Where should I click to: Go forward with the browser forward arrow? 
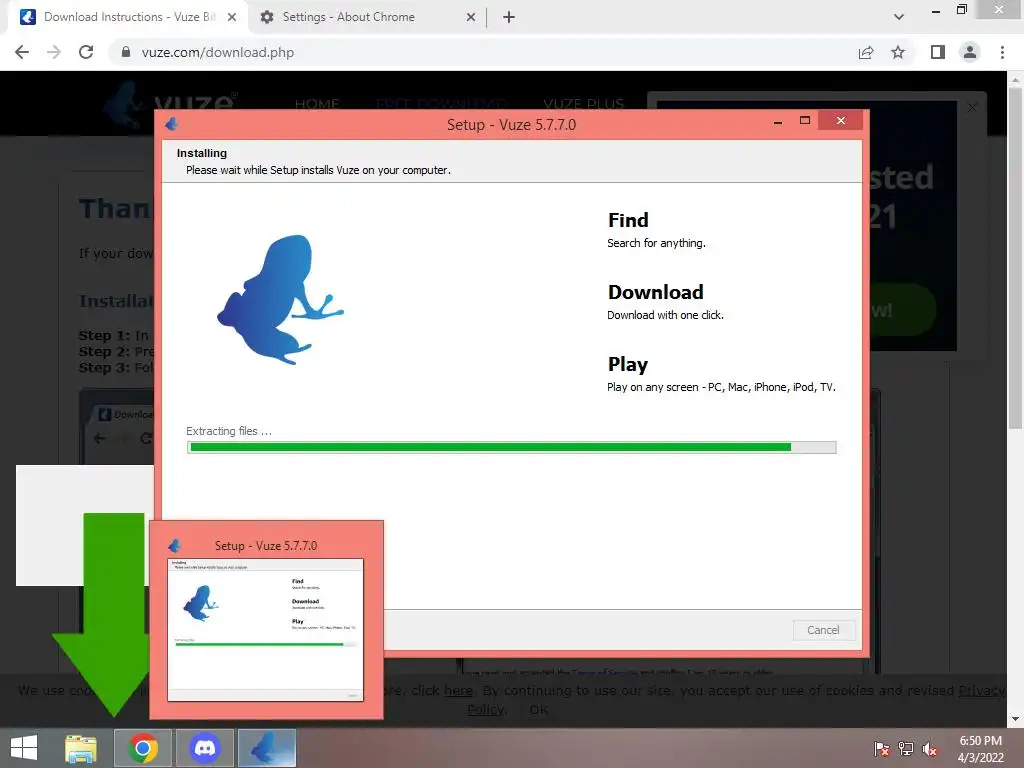click(54, 52)
